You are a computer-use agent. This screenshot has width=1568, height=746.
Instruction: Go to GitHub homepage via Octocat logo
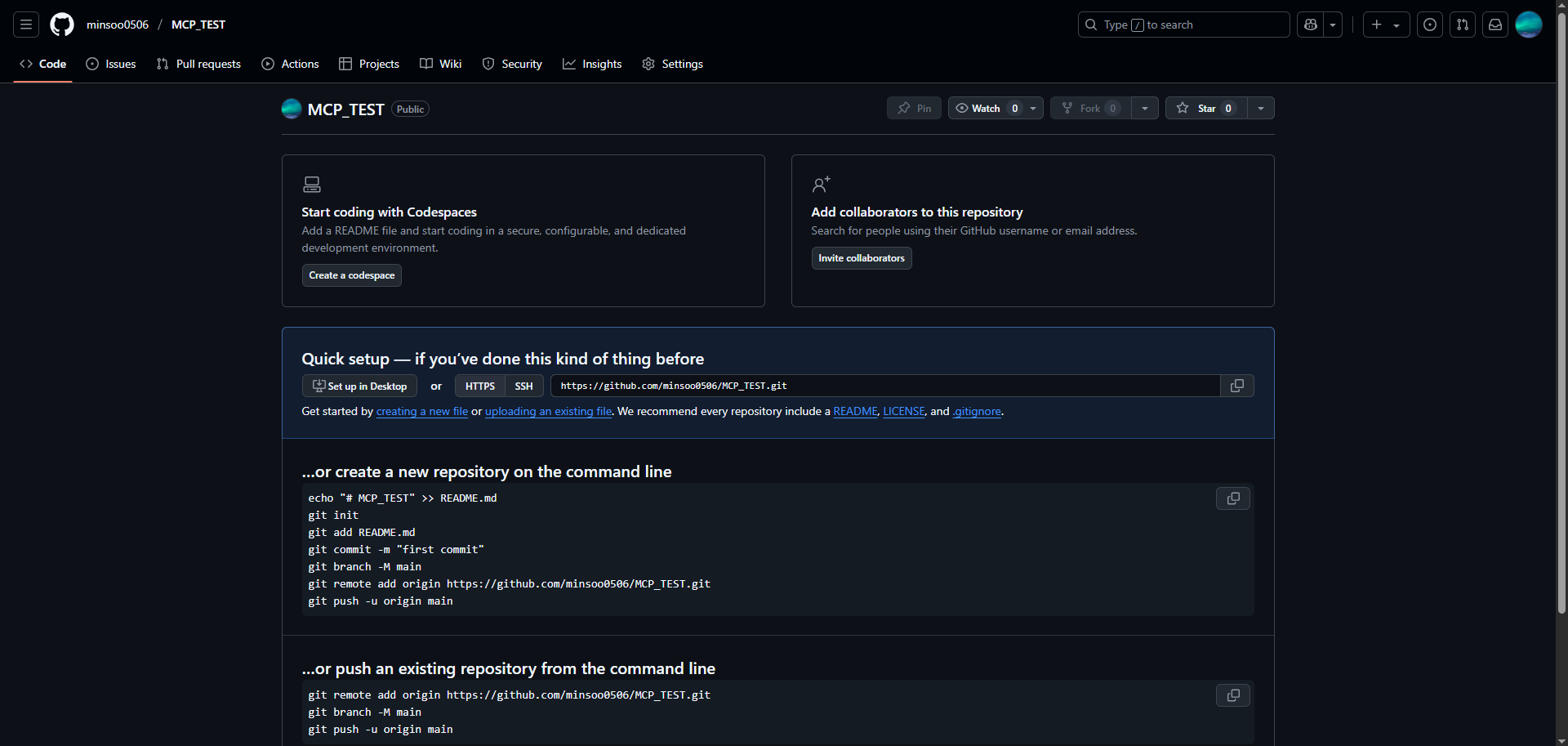tap(62, 25)
